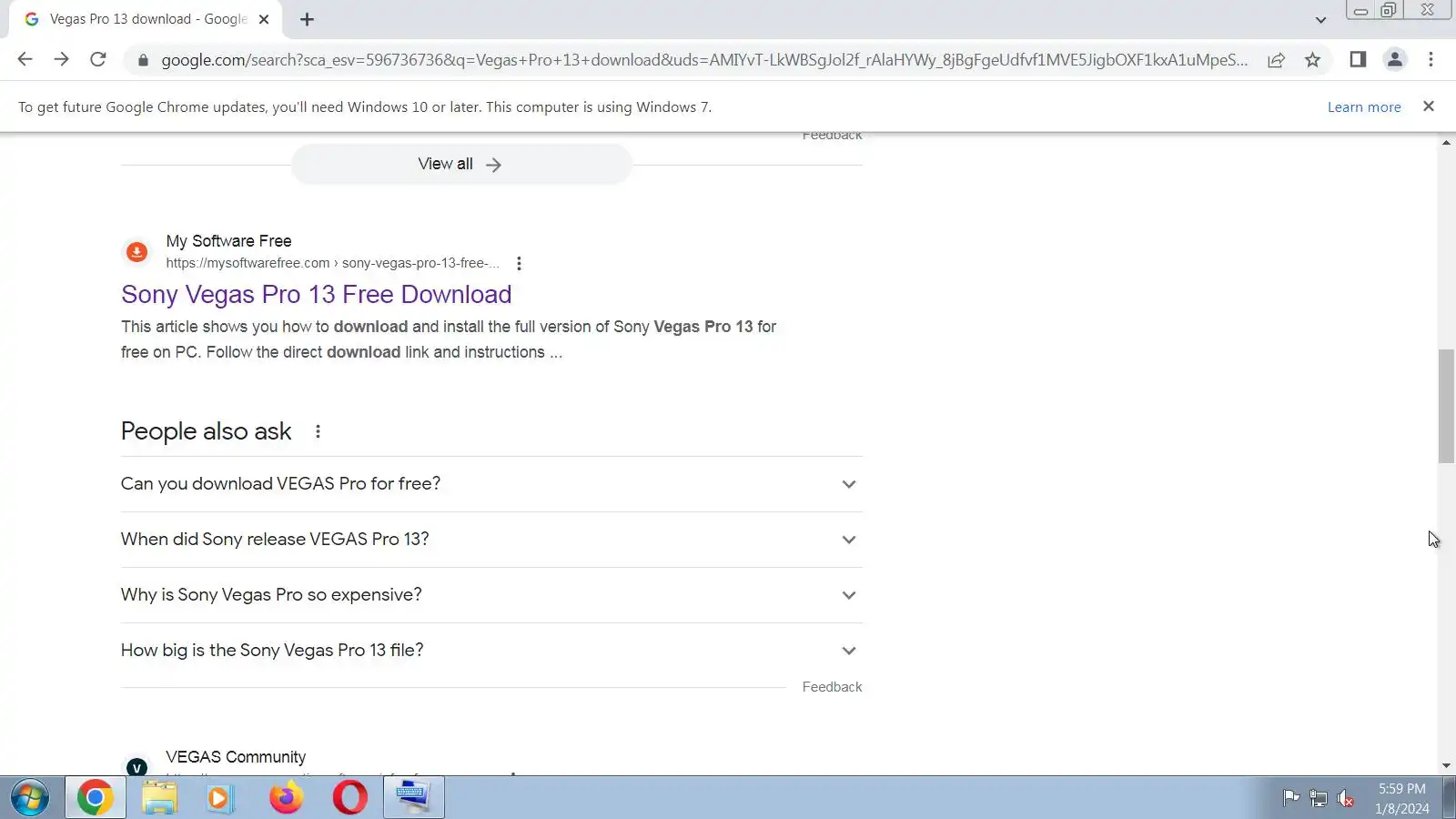Select the Vegas Pro 13 download tab
Image resolution: width=1456 pixels, height=819 pixels.
pyautogui.click(x=146, y=19)
